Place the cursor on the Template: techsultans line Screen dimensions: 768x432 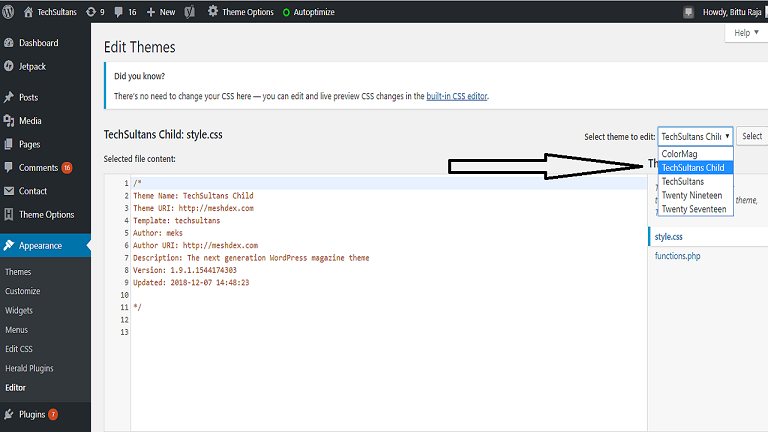[177, 220]
